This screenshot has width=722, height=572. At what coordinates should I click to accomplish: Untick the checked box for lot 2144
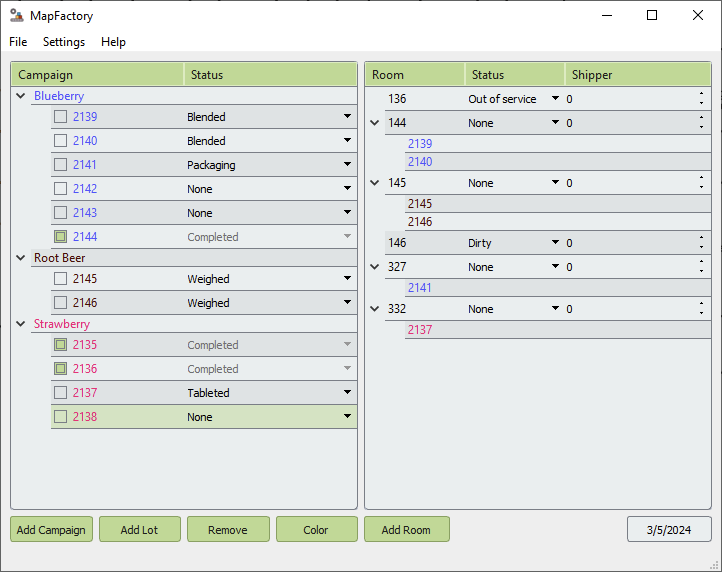coord(60,236)
